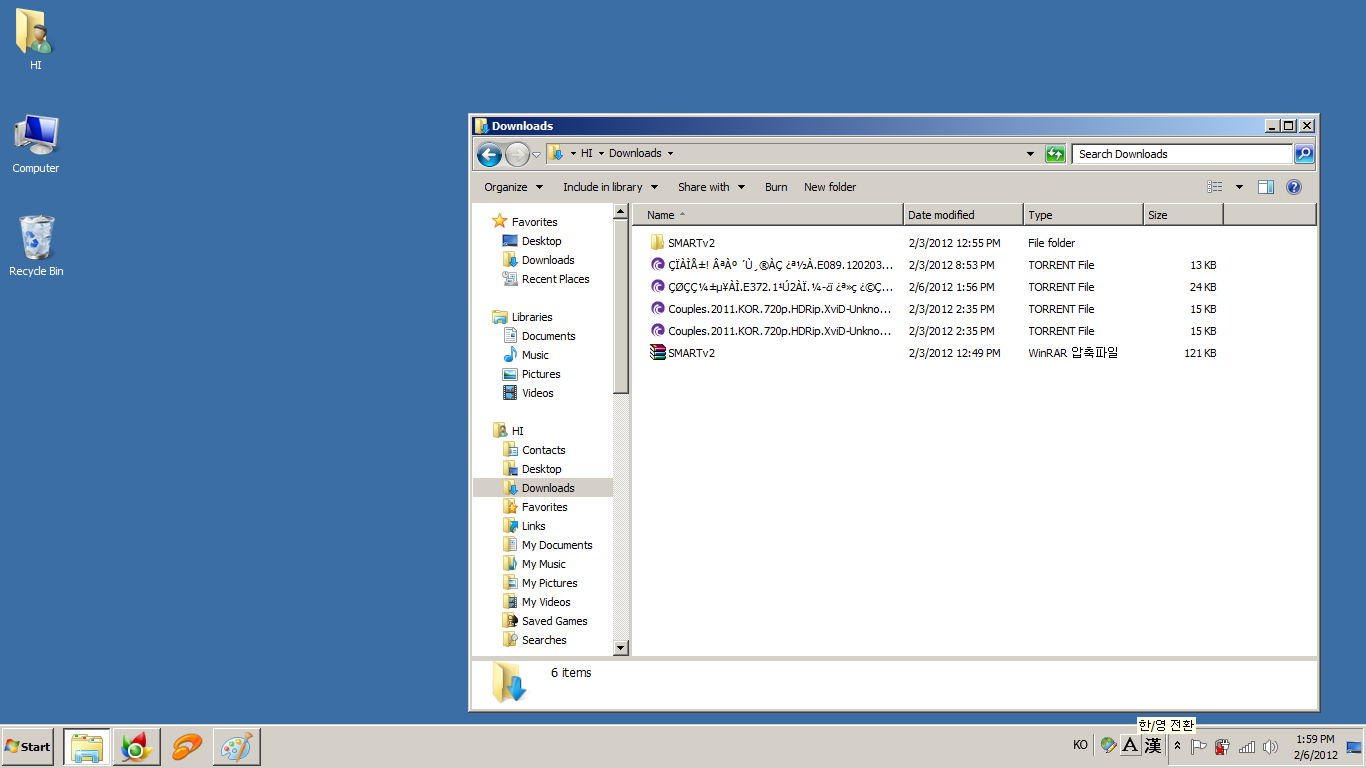Open Favorites under HI
Viewport: 1366px width, 768px height.
(x=544, y=507)
